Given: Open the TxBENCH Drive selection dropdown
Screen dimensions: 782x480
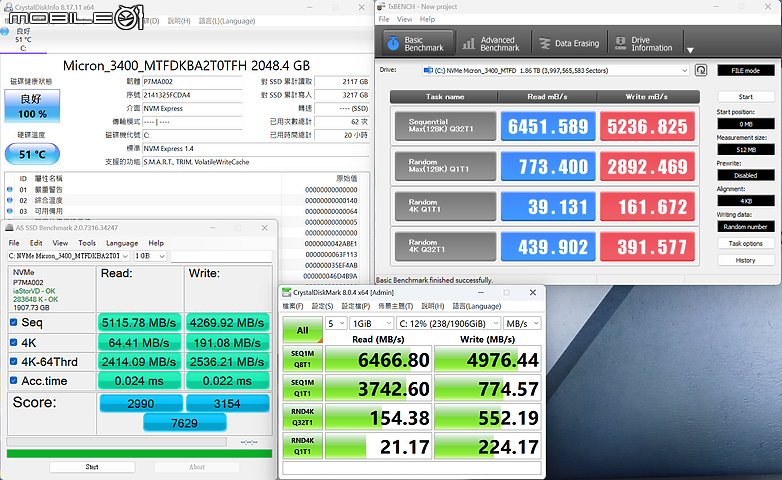Looking at the screenshot, I should click(556, 70).
